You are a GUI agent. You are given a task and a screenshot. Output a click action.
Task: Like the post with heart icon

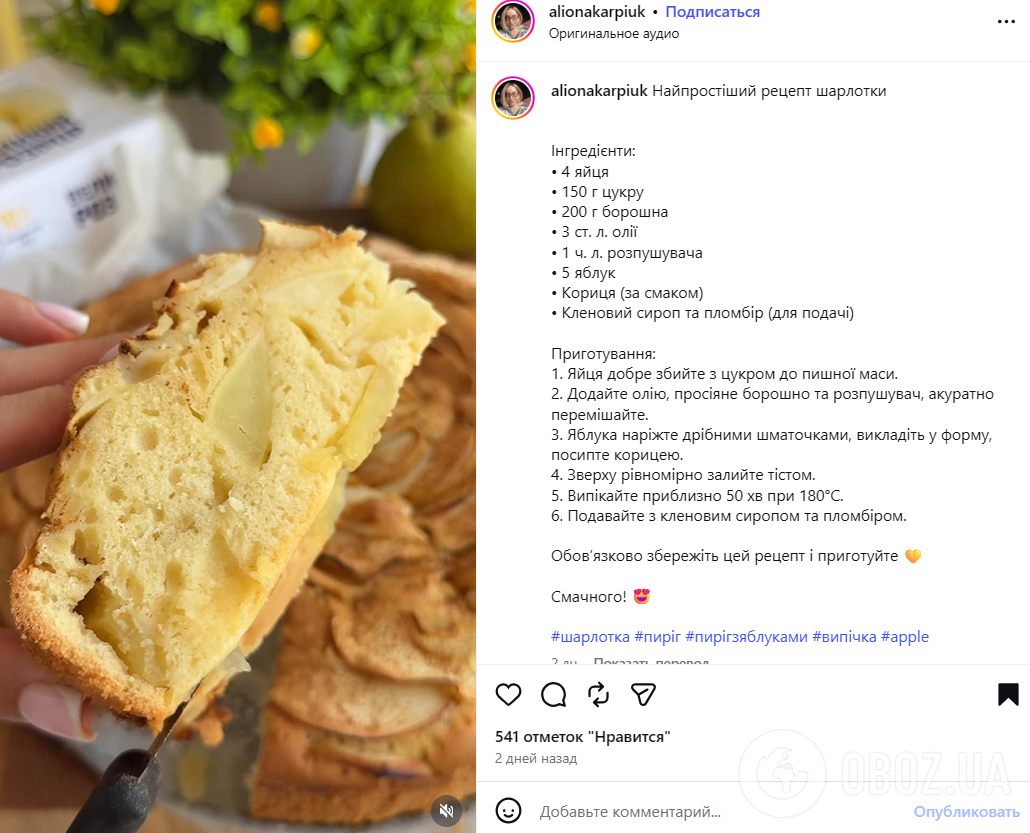pyautogui.click(x=508, y=694)
